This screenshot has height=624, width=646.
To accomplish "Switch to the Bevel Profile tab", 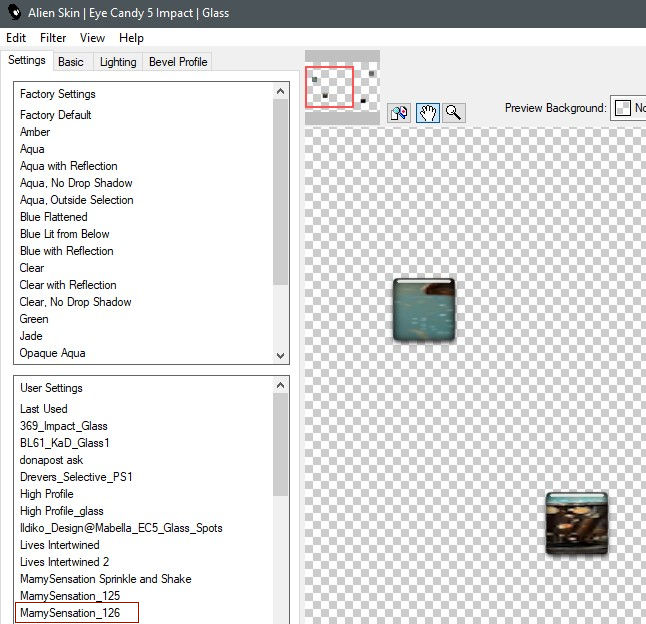I will [178, 62].
